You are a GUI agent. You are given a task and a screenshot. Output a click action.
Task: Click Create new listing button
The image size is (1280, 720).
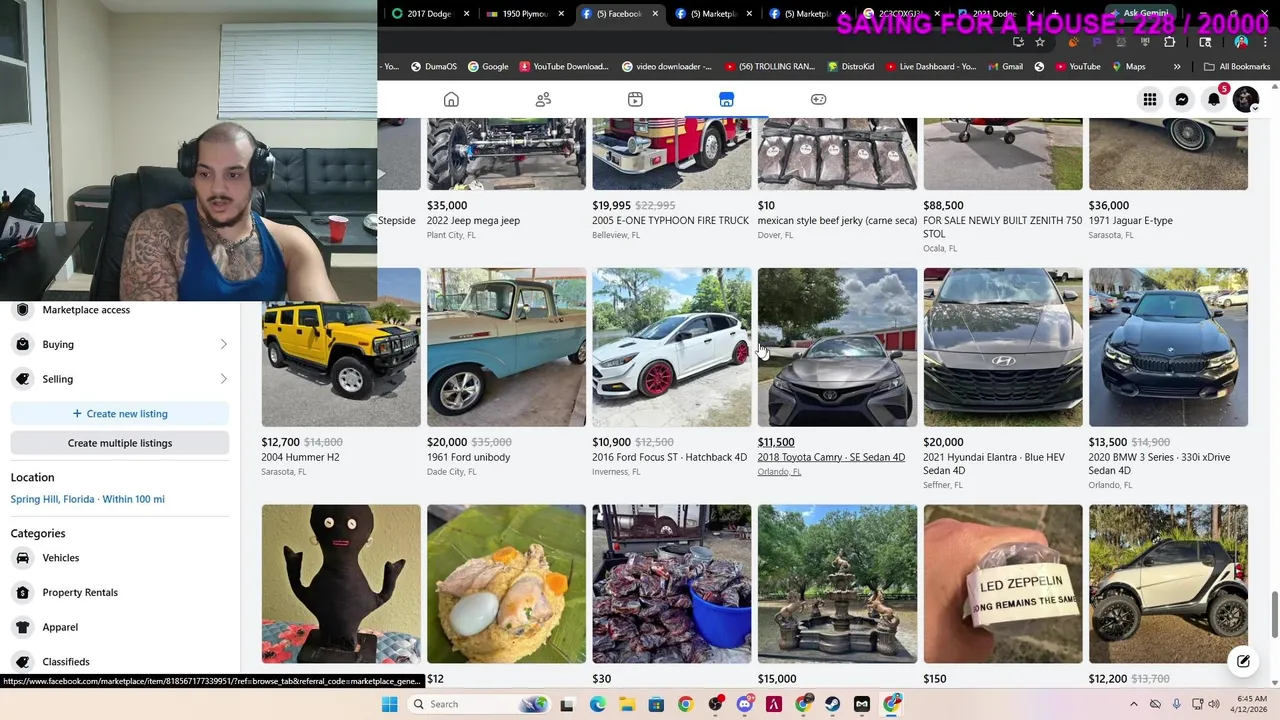tap(120, 414)
